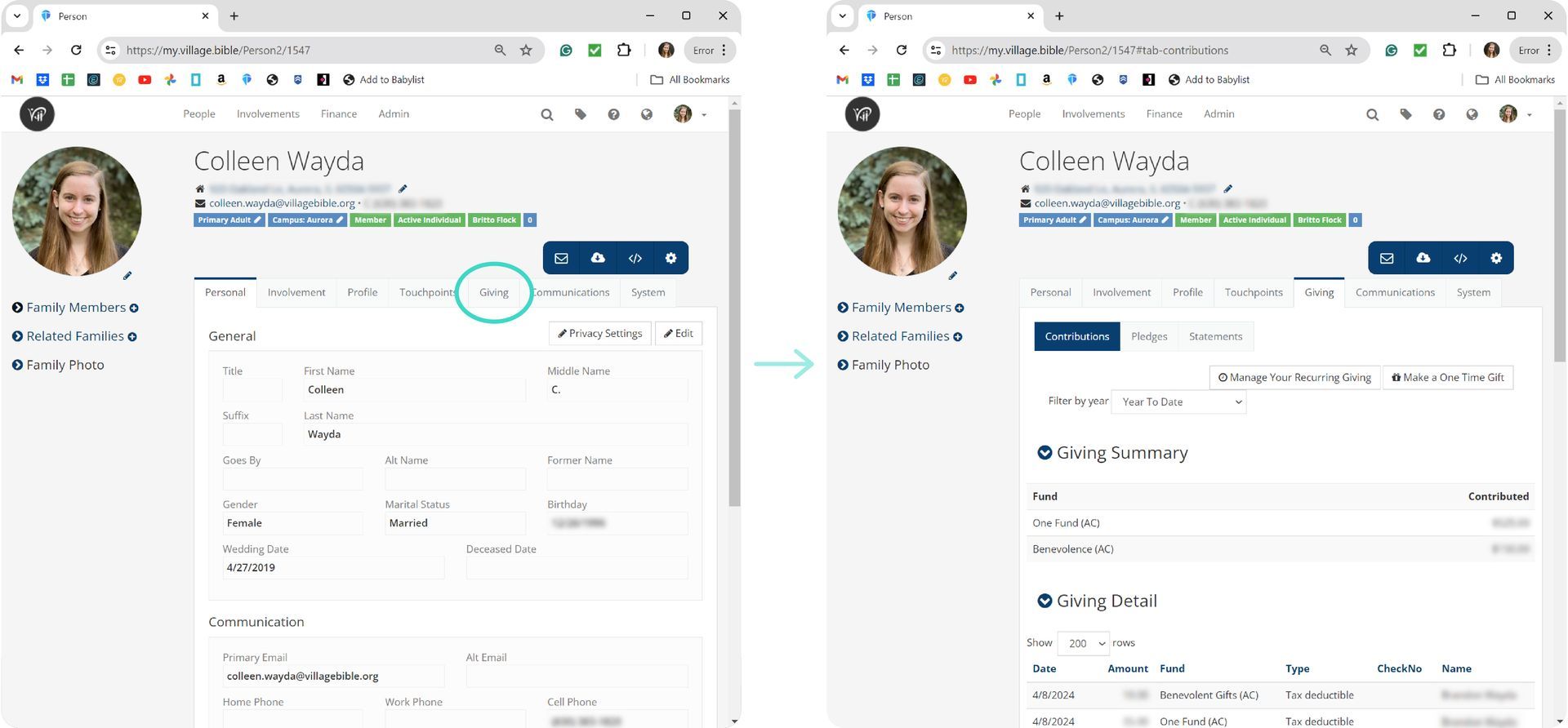Click the envelope email icon in left window
The image size is (1568, 728).
(x=561, y=258)
